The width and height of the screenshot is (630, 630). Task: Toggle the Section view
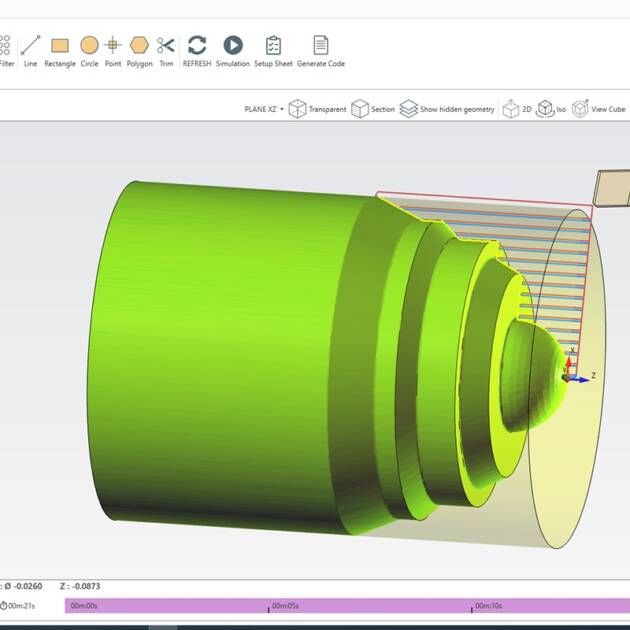pyautogui.click(x=372, y=109)
